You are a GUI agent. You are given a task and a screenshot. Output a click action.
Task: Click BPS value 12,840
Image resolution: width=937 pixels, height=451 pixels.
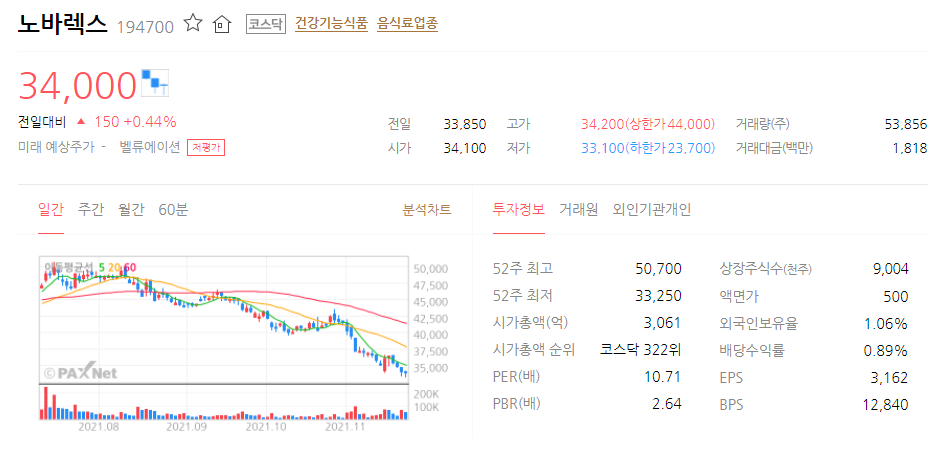tap(886, 404)
